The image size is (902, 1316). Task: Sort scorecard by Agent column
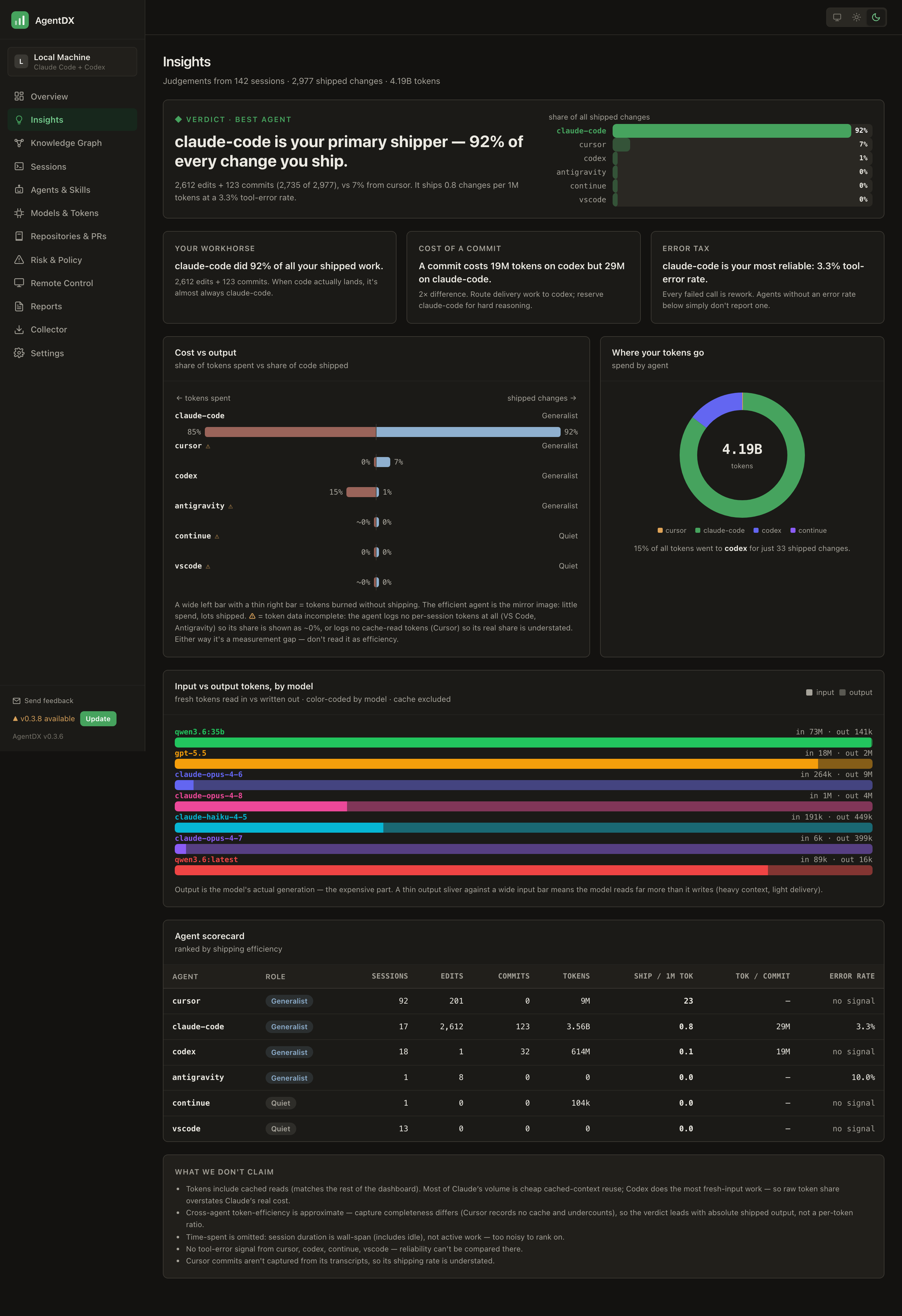click(x=185, y=977)
